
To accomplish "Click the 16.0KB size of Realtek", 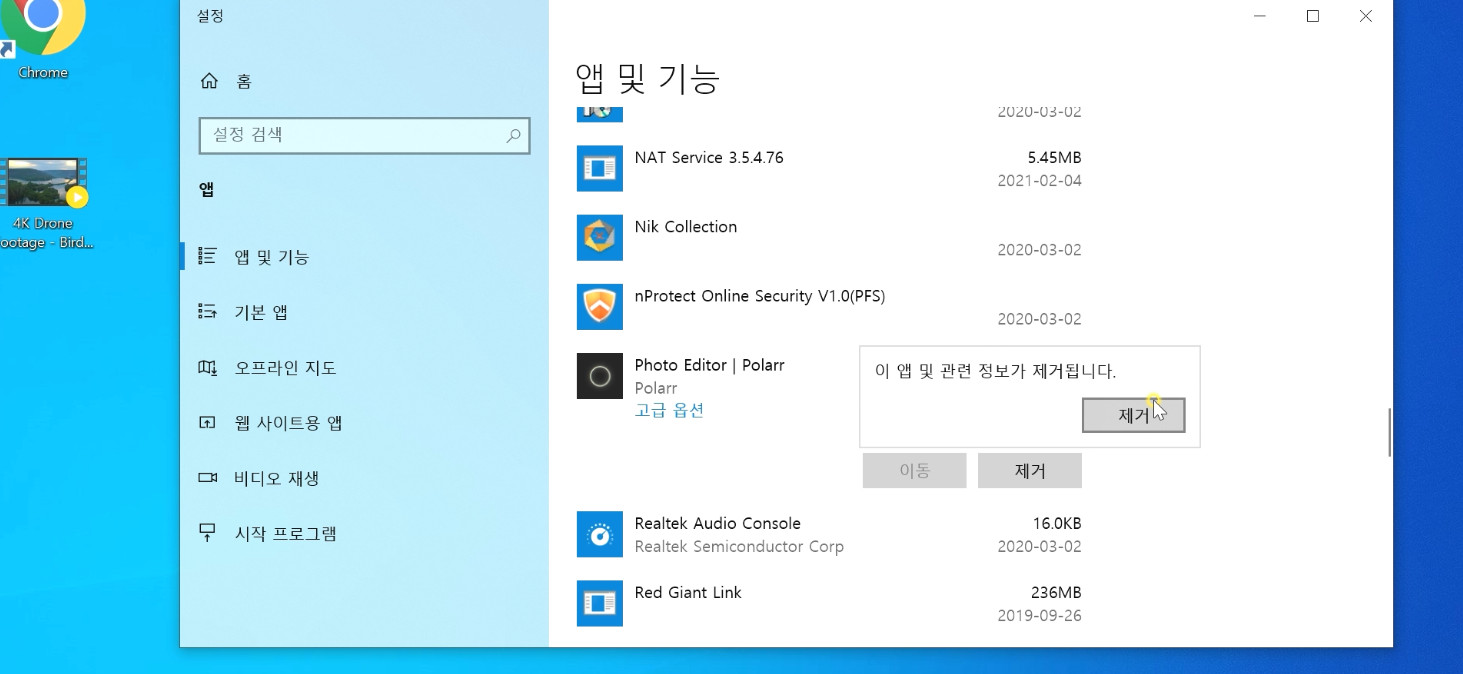I will click(x=1057, y=523).
